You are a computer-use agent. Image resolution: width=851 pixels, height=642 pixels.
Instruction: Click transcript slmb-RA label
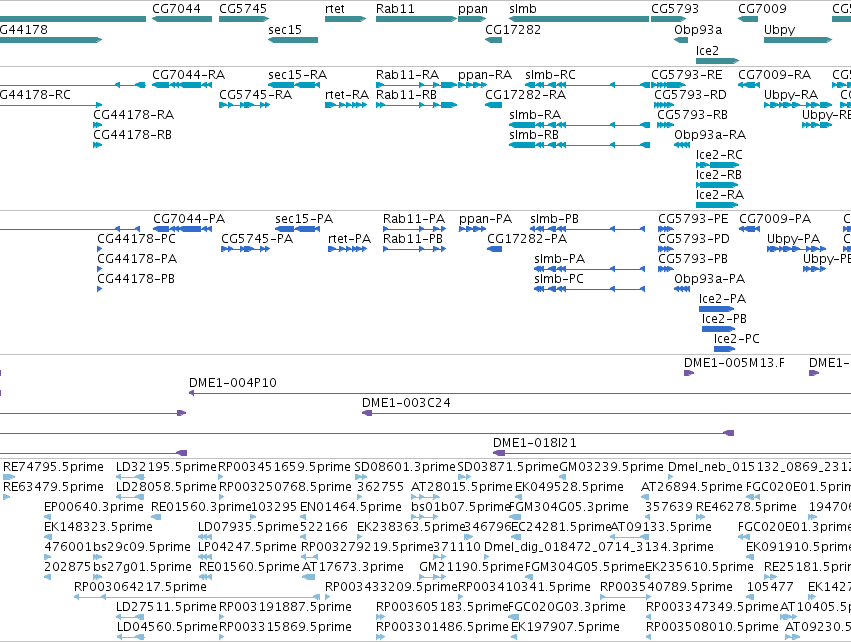(535, 115)
